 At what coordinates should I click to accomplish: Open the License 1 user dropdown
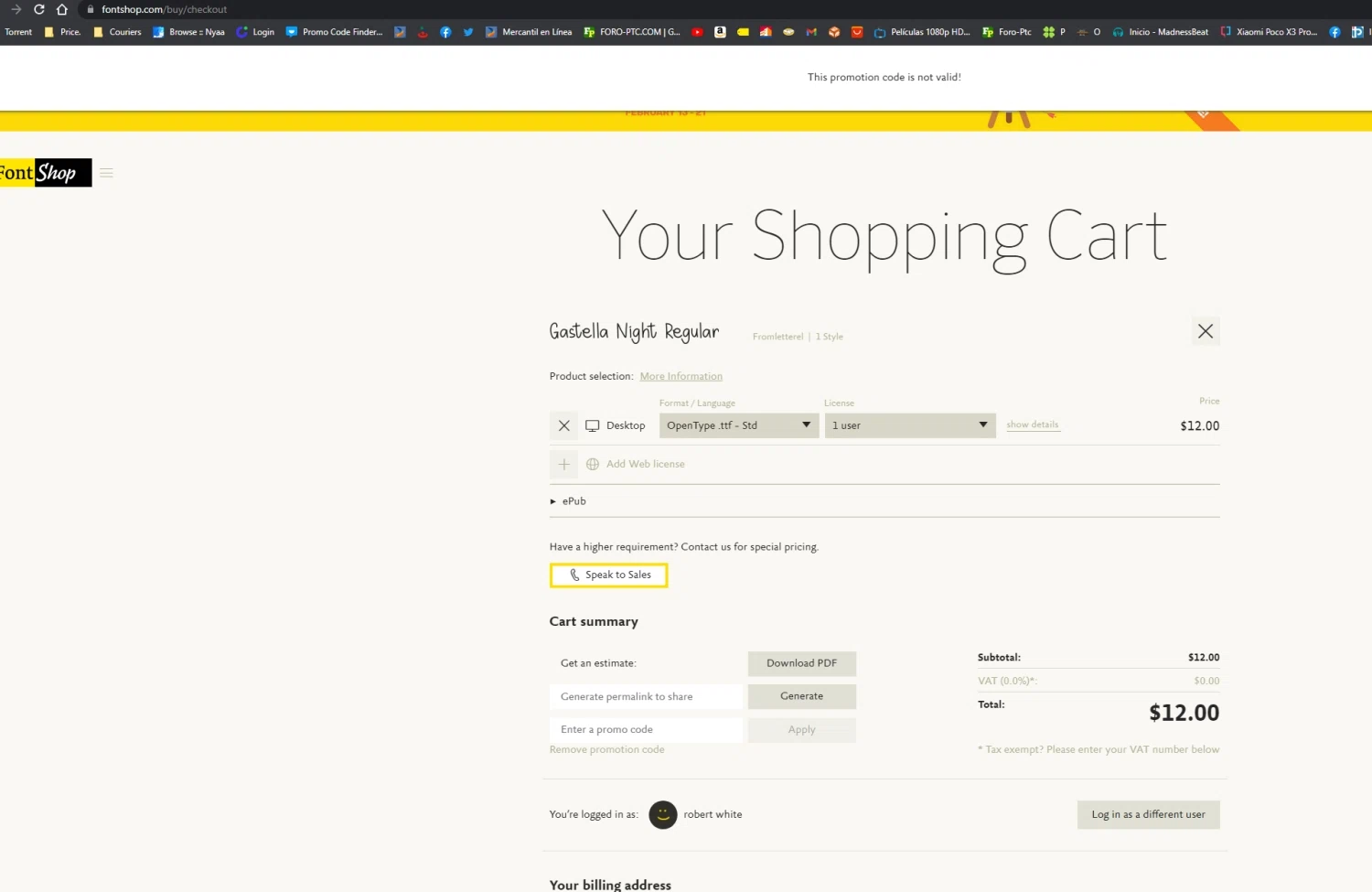click(x=910, y=425)
